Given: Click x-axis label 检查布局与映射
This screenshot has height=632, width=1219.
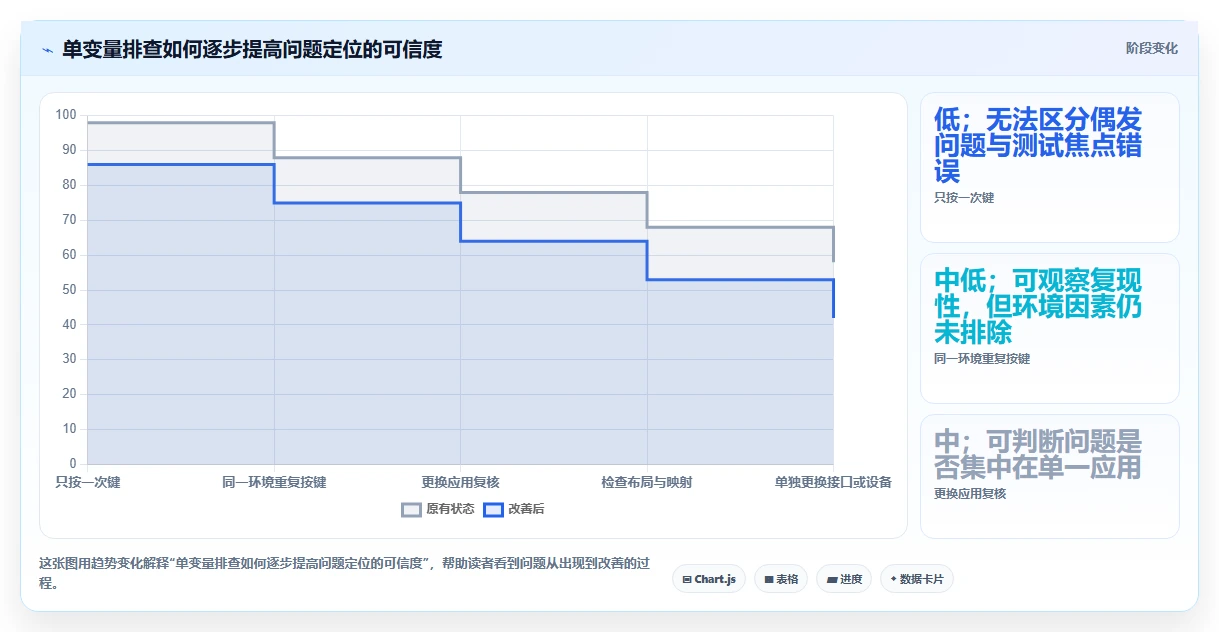Looking at the screenshot, I should click(647, 482).
